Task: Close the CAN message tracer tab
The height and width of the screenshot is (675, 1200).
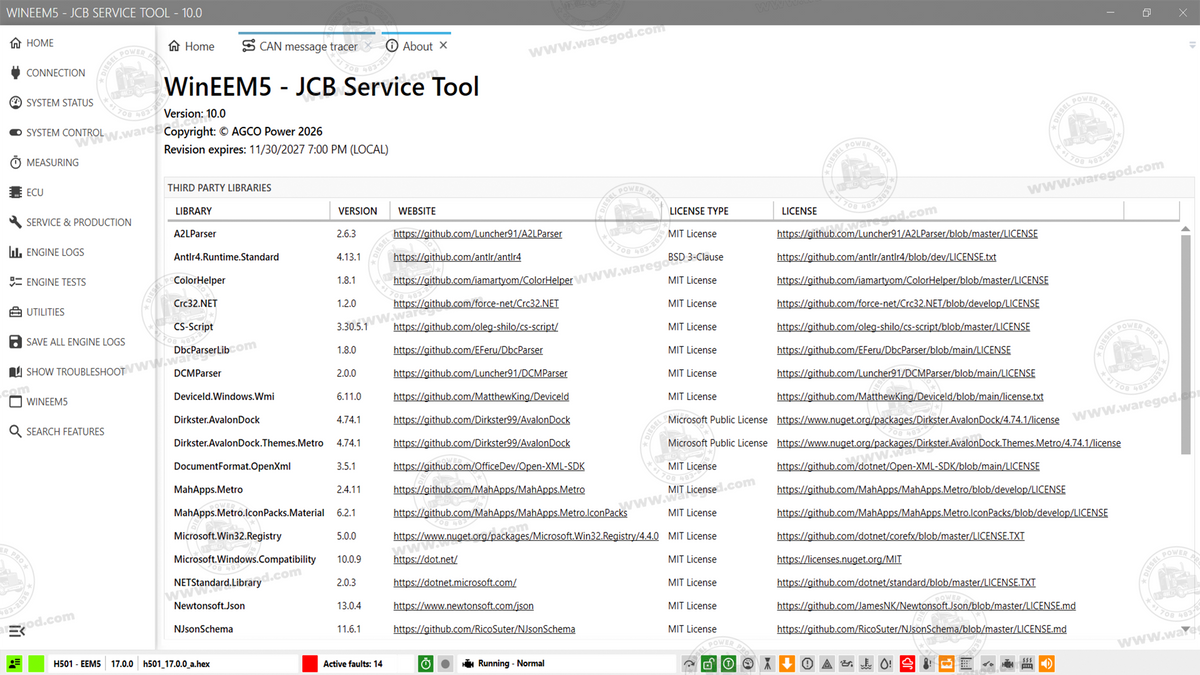Action: [368, 46]
